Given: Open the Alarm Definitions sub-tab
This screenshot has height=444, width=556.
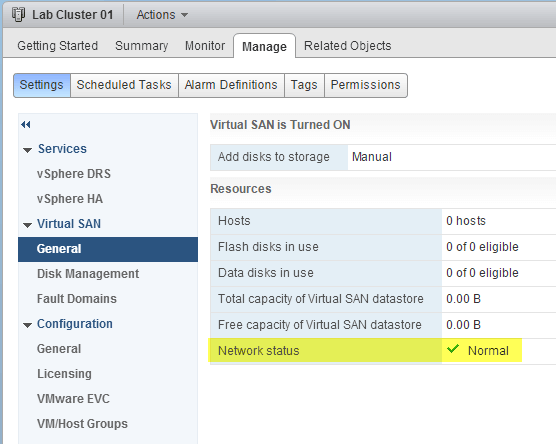Looking at the screenshot, I should tap(231, 85).
